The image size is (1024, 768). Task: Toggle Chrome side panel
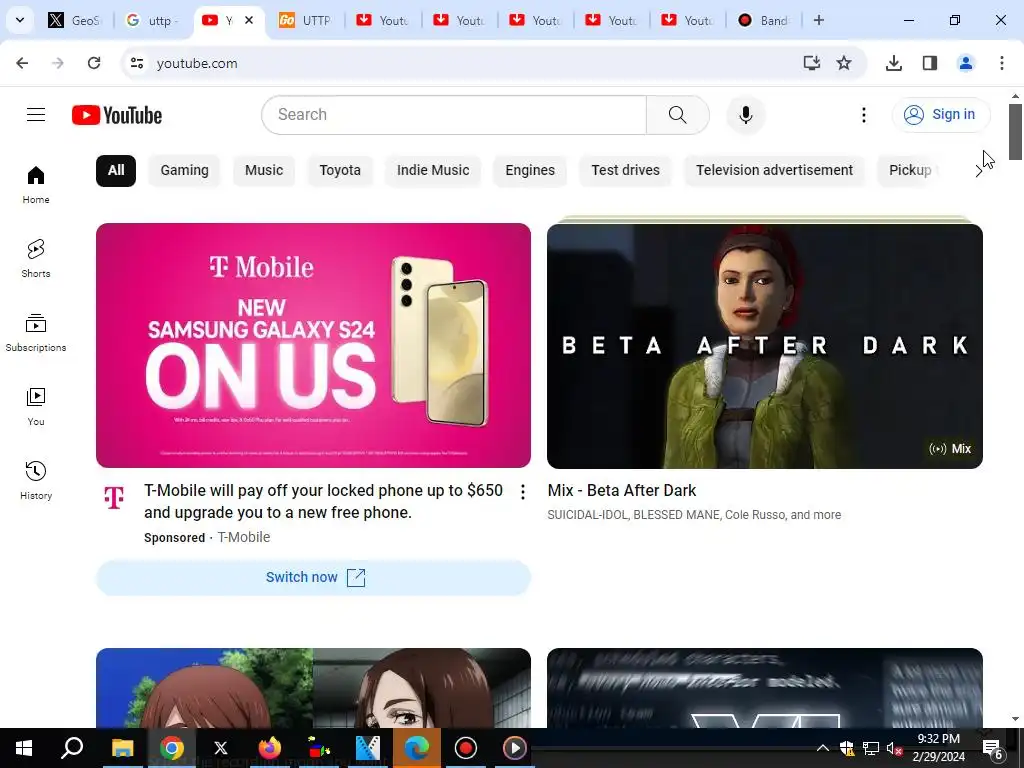tap(929, 63)
